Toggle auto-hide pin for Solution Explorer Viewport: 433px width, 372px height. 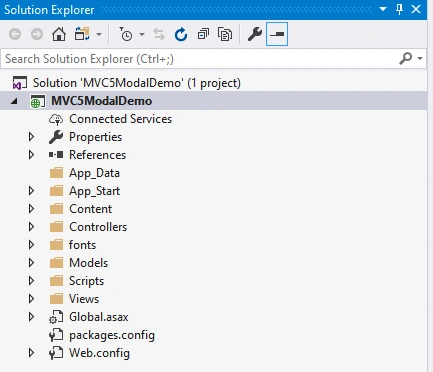[399, 9]
